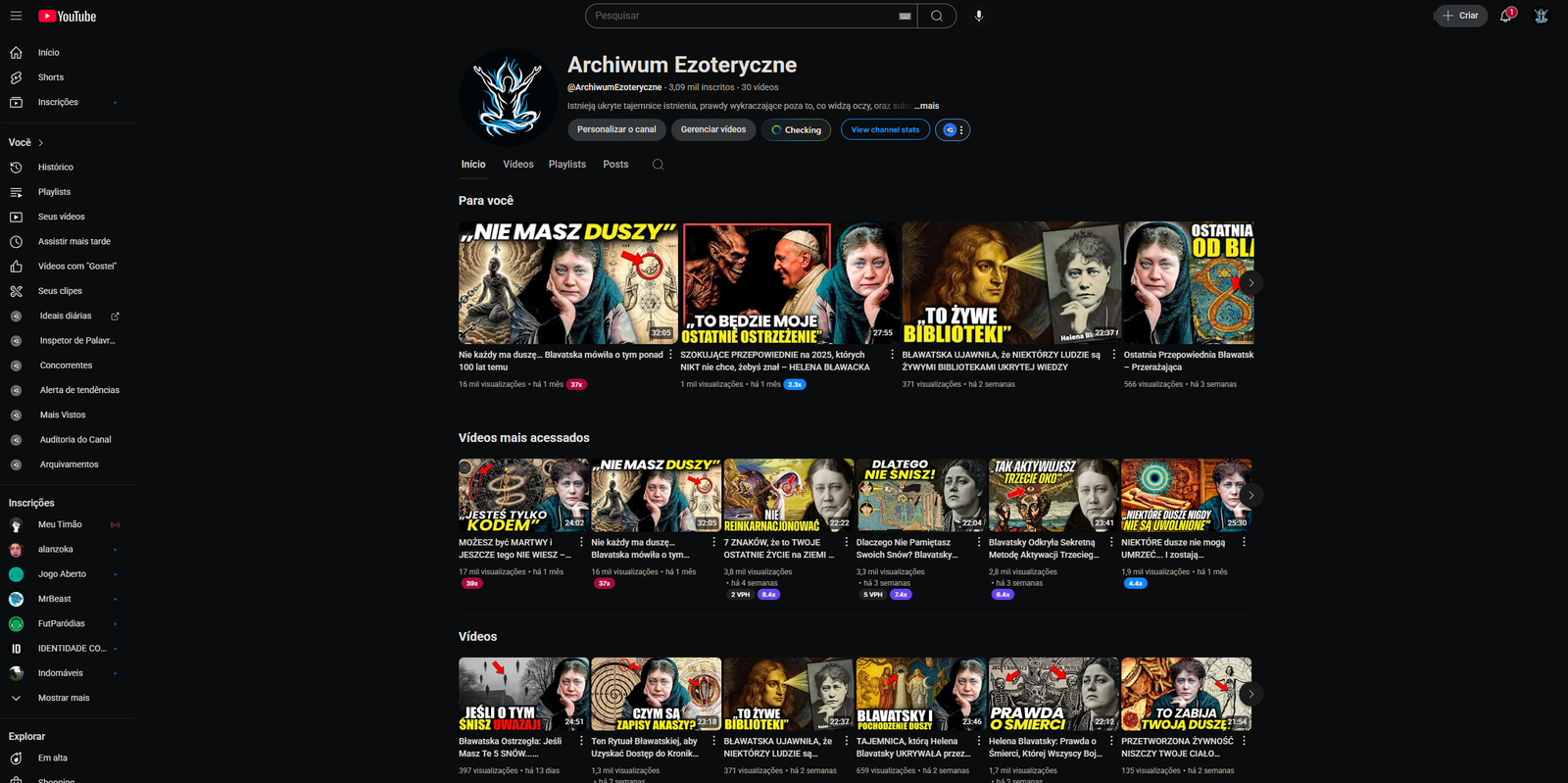
Task: Click View channel stats button
Action: [885, 129]
